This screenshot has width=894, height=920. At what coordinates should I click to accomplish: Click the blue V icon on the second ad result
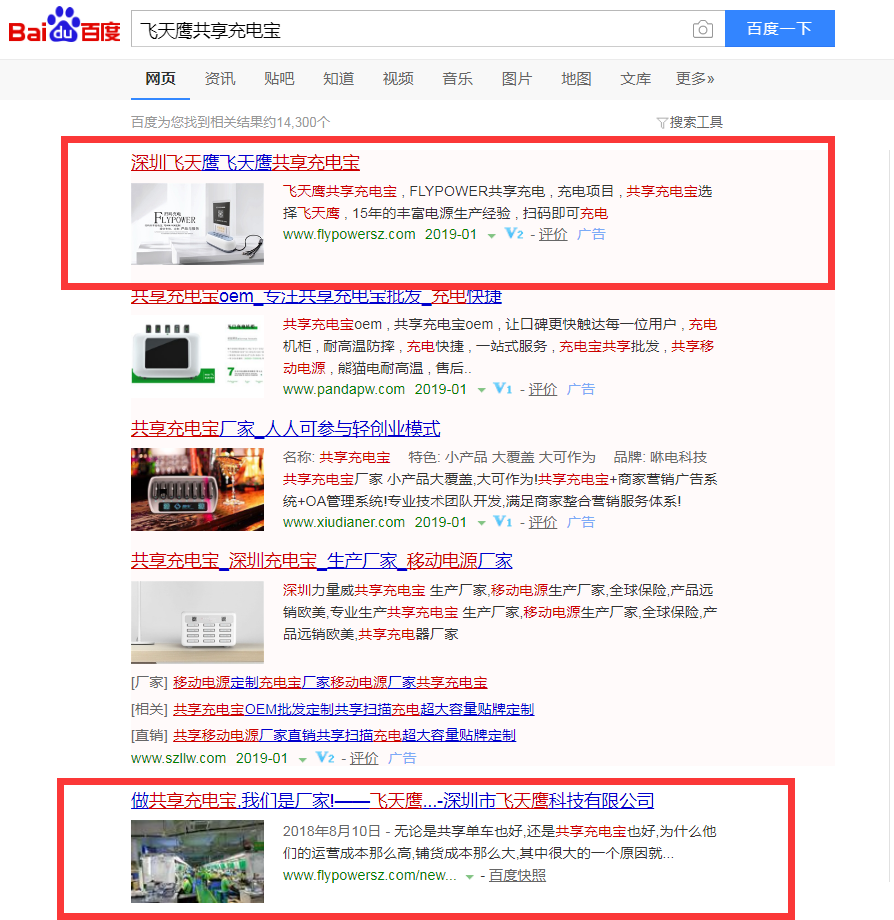[x=503, y=389]
